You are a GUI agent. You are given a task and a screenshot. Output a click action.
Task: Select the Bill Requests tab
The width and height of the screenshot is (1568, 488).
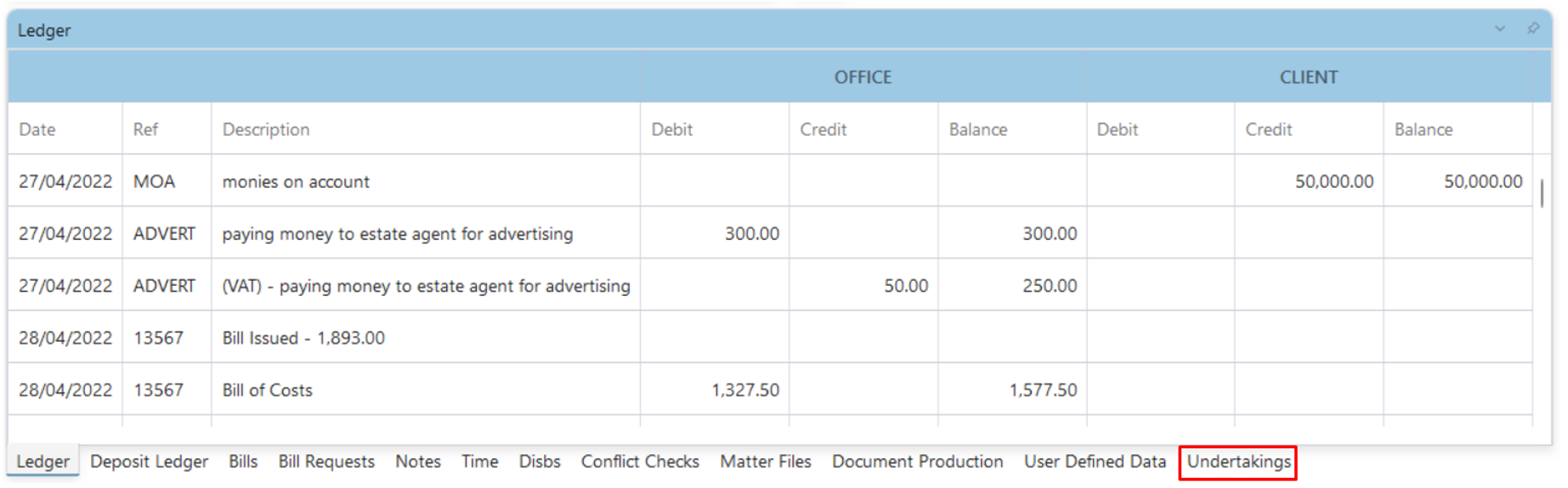[326, 462]
